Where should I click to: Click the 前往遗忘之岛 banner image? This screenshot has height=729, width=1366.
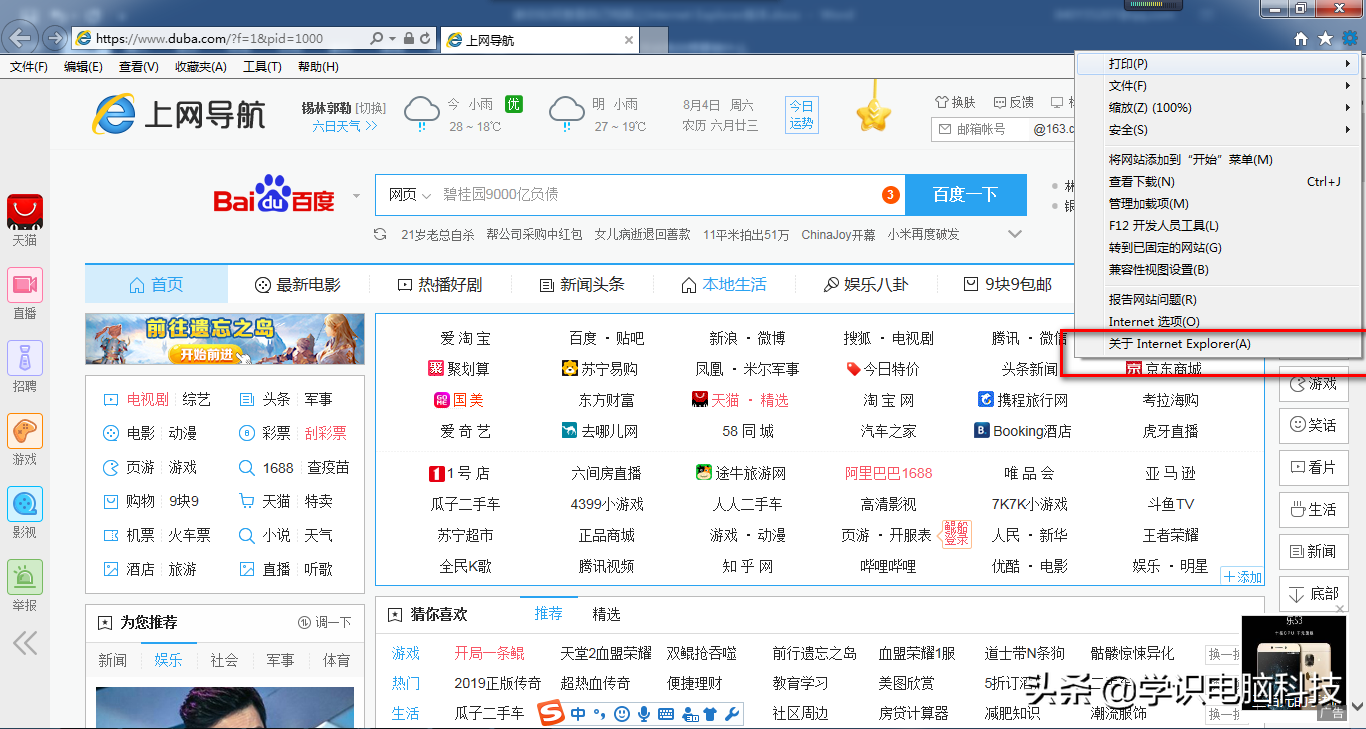tap(225, 339)
